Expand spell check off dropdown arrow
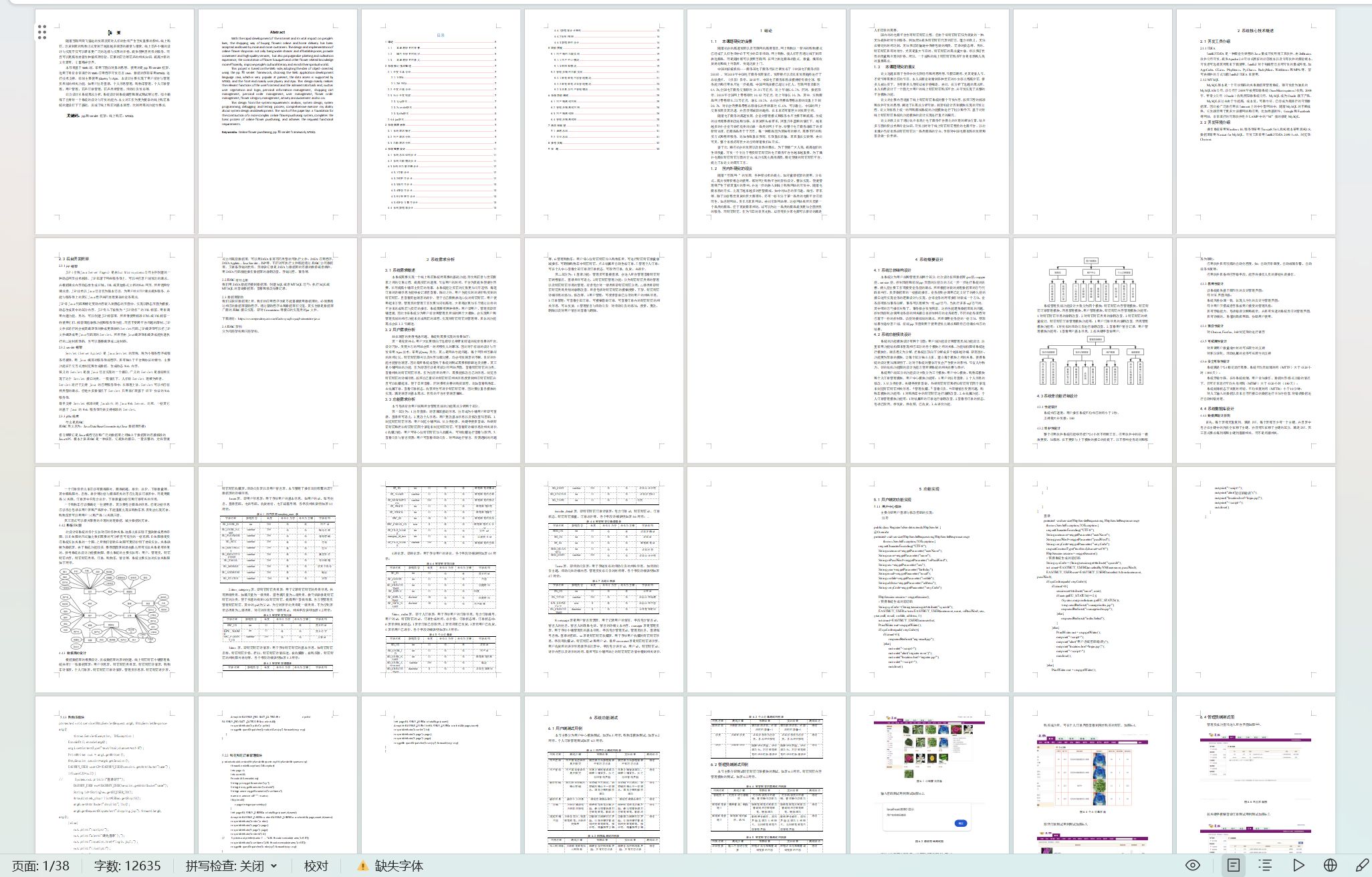 click(x=273, y=866)
